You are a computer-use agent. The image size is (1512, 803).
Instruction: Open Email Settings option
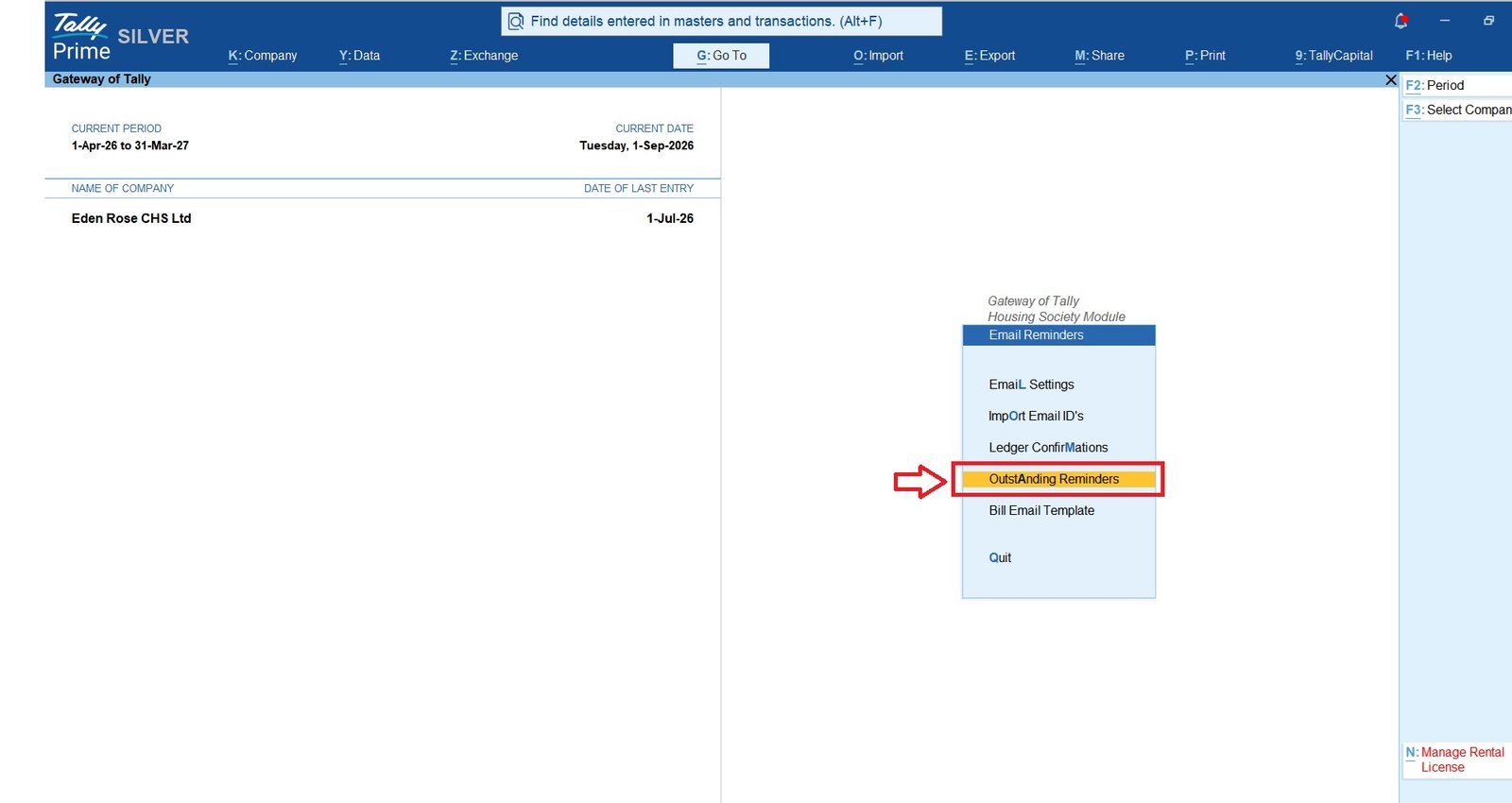coord(1031,384)
